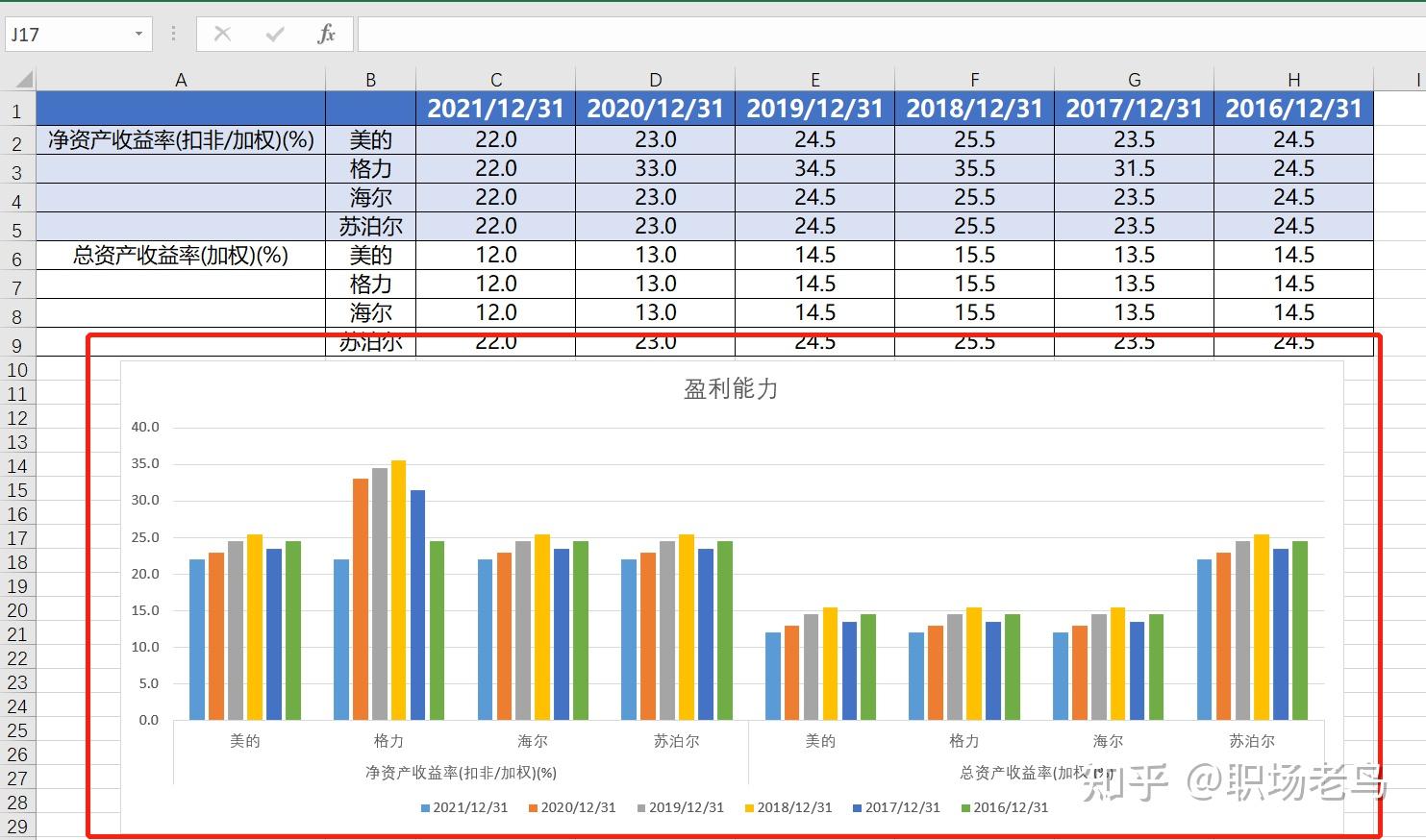Open the Name Box dropdown arrow
The width and height of the screenshot is (1426, 840).
(x=138, y=33)
